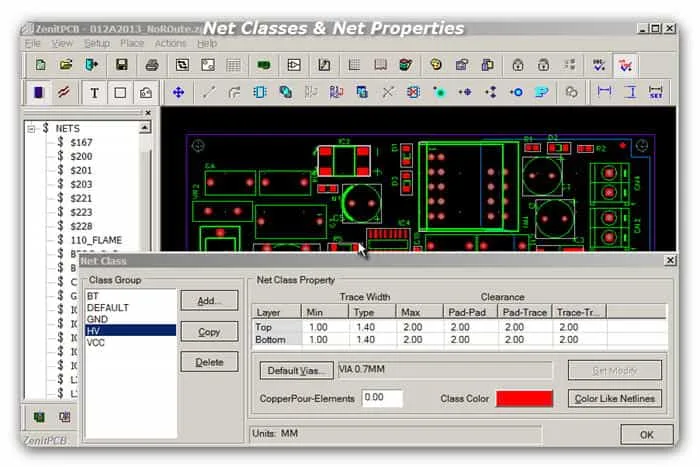
Task: Open the File menu
Action: click(x=33, y=43)
